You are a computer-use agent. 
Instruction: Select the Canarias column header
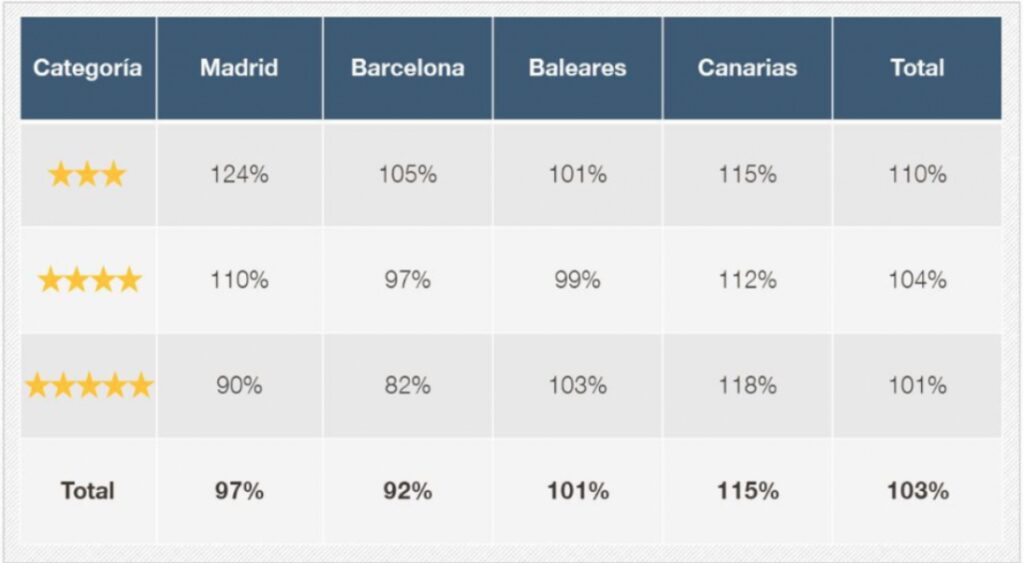pyautogui.click(x=747, y=68)
